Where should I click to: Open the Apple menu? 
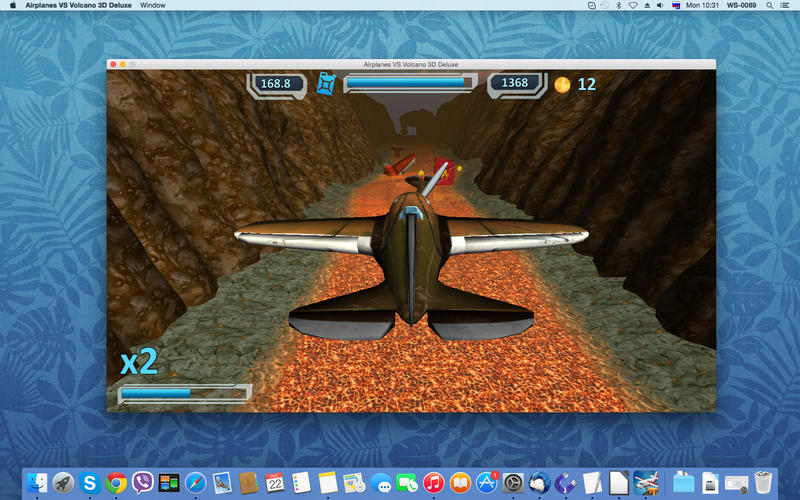13,5
